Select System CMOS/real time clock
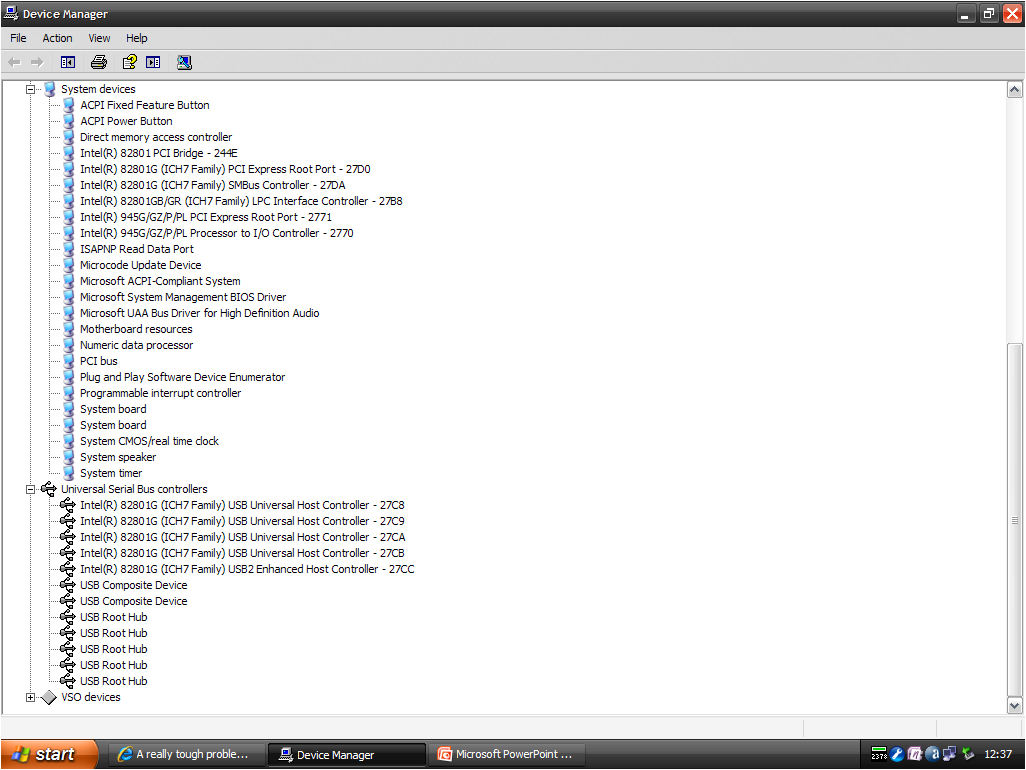 (x=149, y=441)
